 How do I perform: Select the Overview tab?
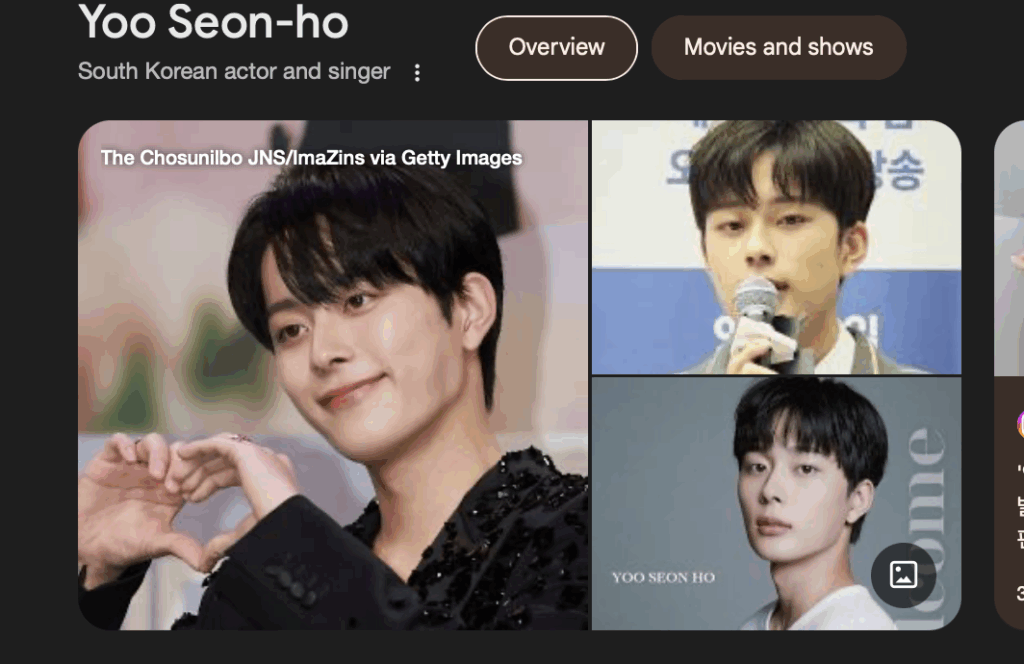[x=556, y=48]
